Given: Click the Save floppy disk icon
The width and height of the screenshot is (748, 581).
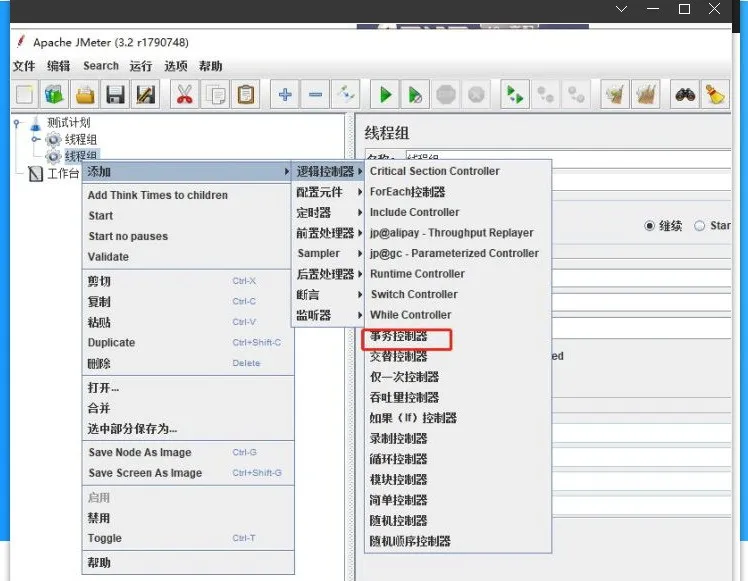Looking at the screenshot, I should (x=115, y=94).
